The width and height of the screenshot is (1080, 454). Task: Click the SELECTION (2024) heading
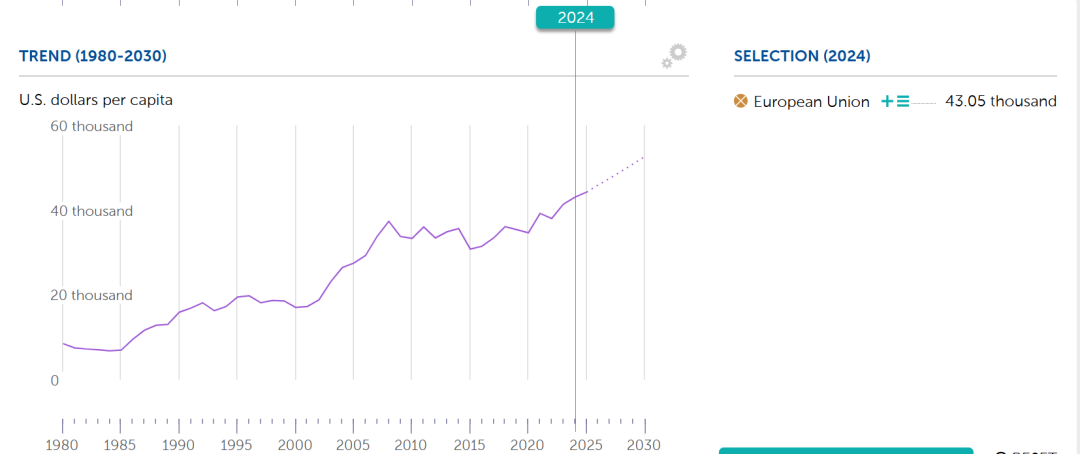802,56
